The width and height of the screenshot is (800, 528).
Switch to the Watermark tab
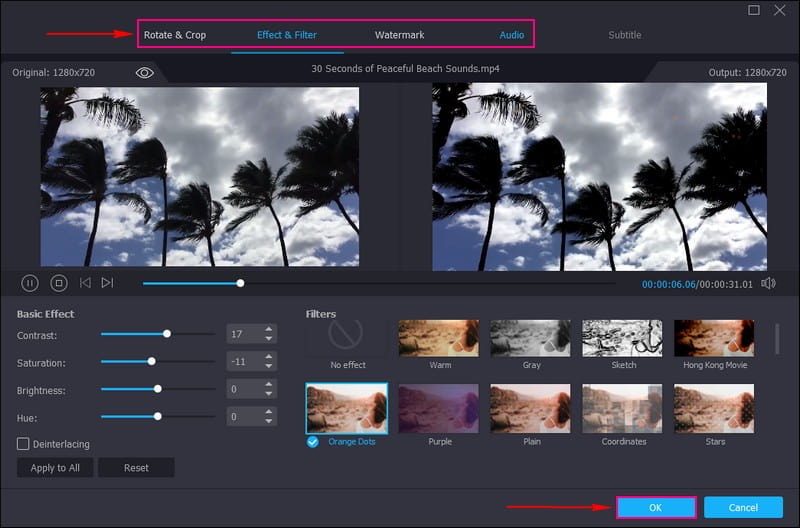point(399,35)
